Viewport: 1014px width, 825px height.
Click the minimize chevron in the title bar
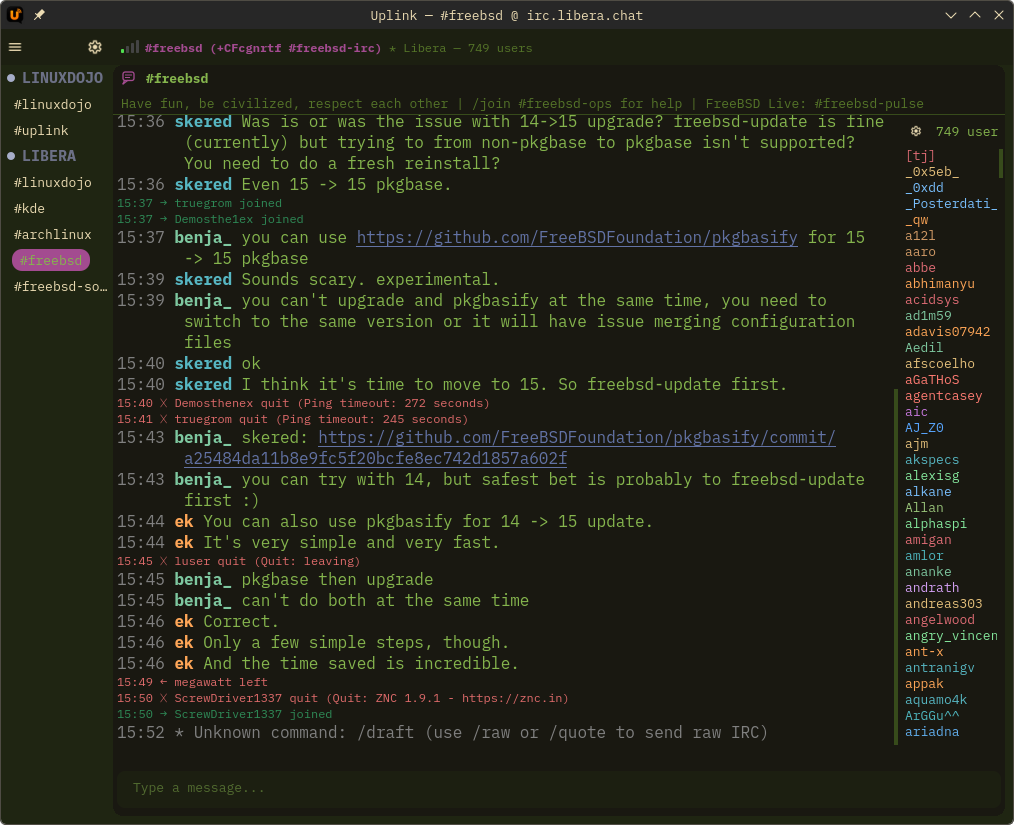[951, 15]
